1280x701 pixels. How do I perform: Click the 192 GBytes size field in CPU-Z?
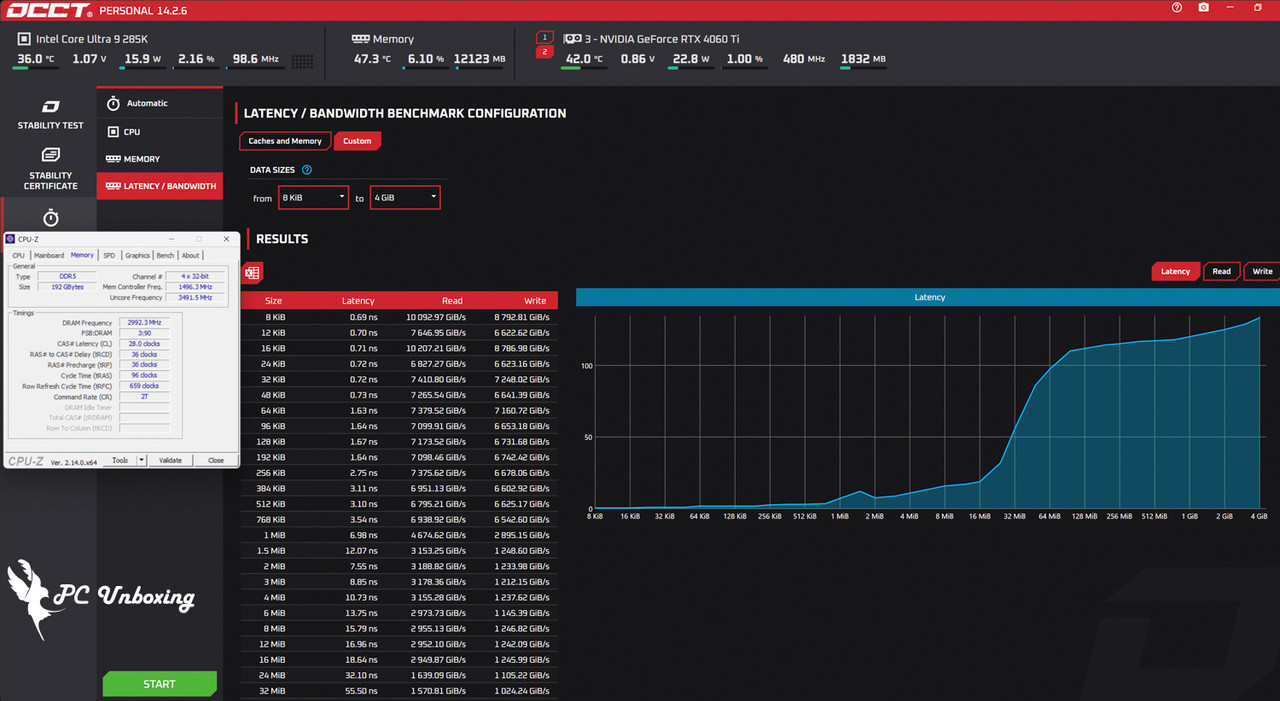(67, 286)
